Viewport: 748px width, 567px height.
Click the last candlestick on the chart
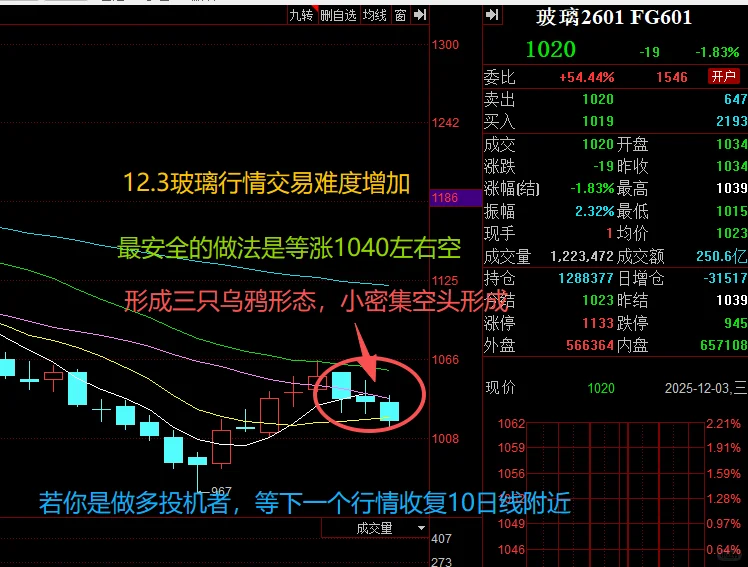[389, 411]
